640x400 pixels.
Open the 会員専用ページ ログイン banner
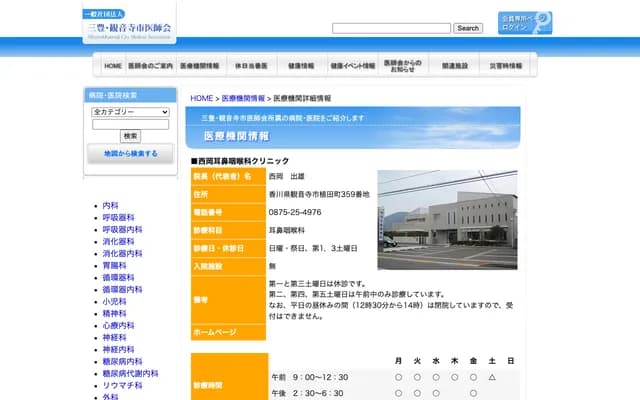pyautogui.click(x=524, y=23)
